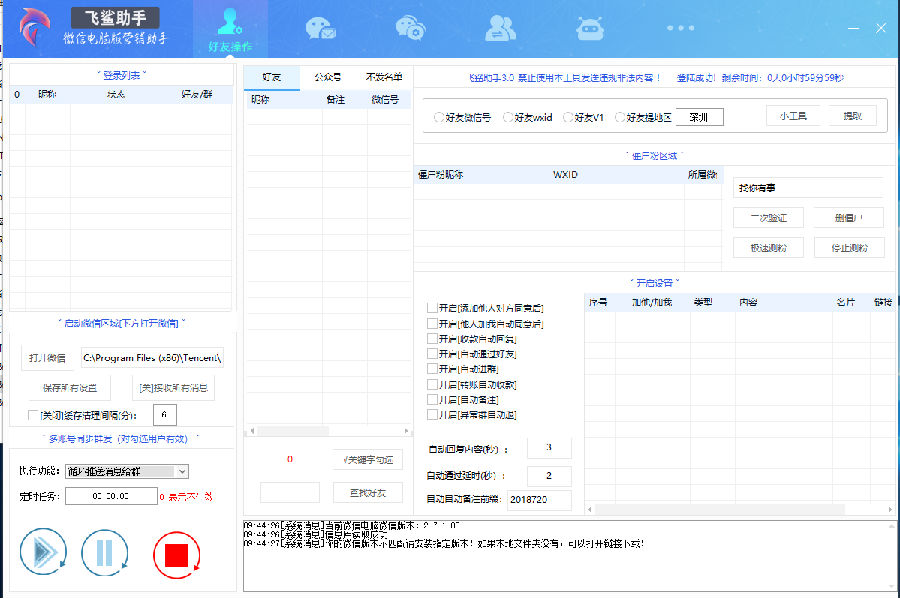Image resolution: width=900 pixels, height=598 pixels.
Task: Click the 小工具 button
Action: pyautogui.click(x=792, y=116)
